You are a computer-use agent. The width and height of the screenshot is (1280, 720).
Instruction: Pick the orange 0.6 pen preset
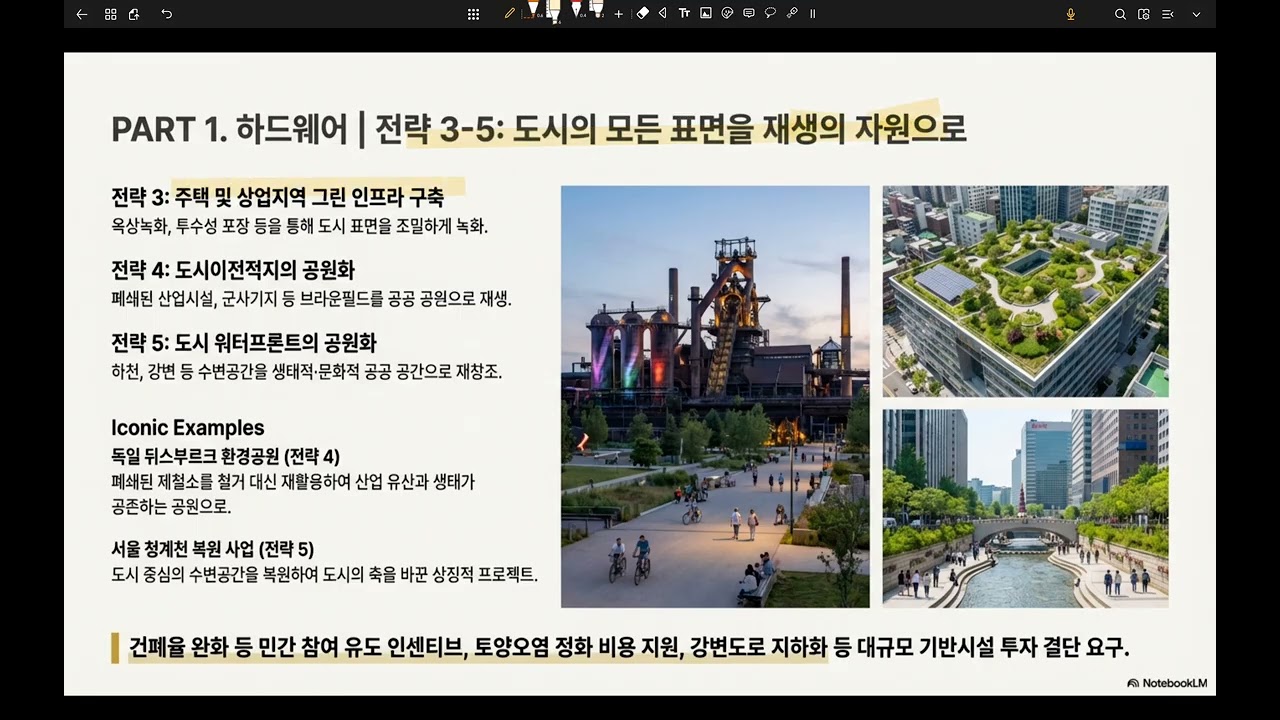click(x=533, y=10)
